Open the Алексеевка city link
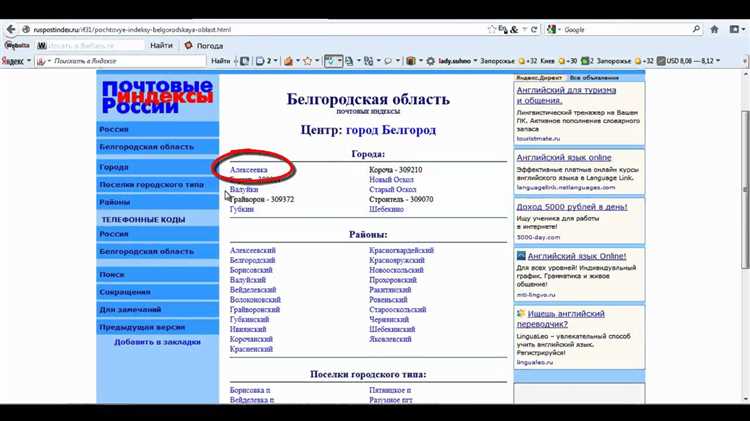Viewport: 750px width, 421px height. coord(249,170)
